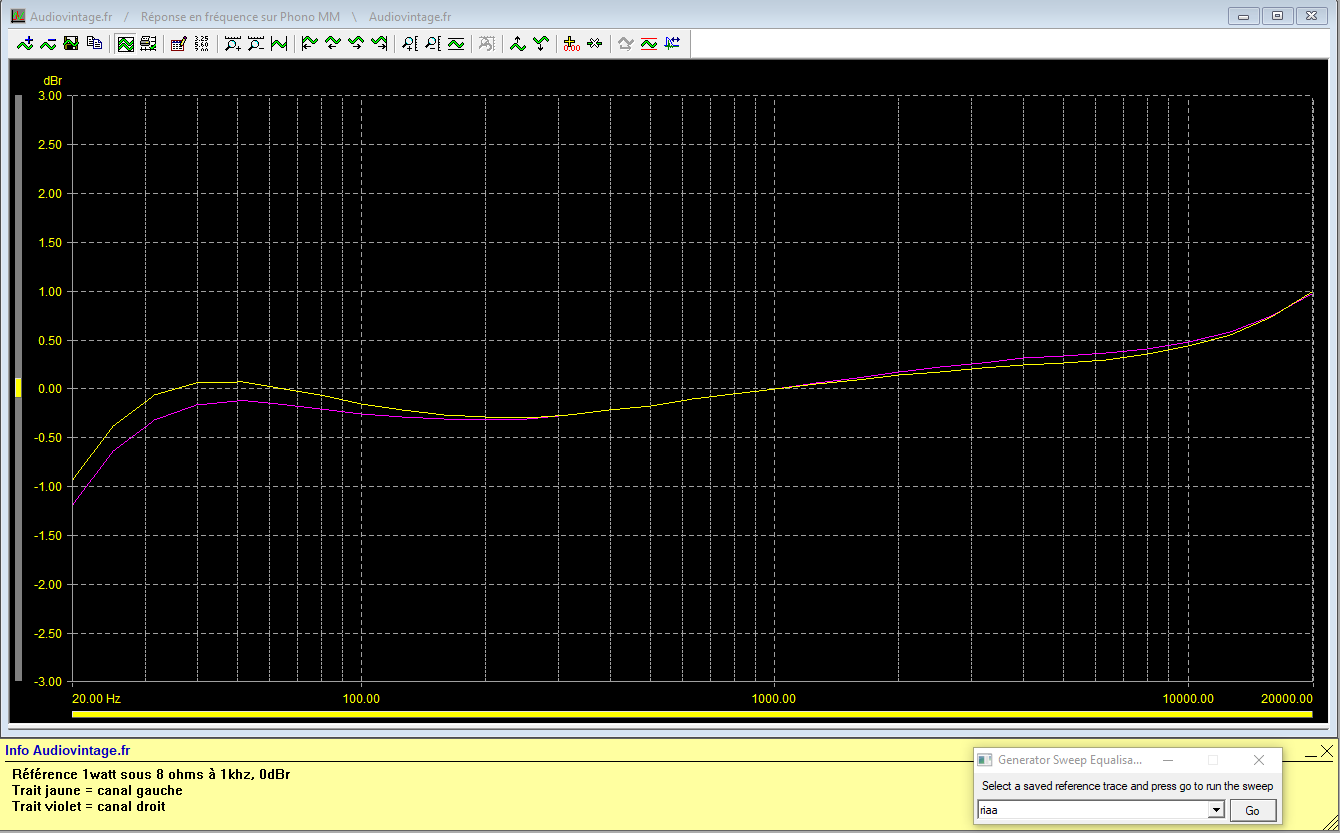Click the 20000.00 frequency axis label

[1286, 698]
